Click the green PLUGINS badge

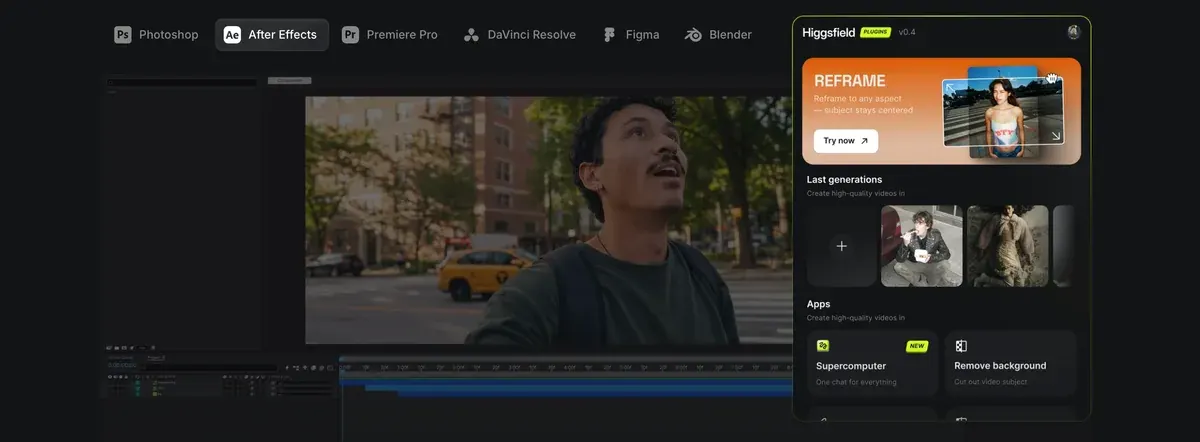pyautogui.click(x=875, y=32)
